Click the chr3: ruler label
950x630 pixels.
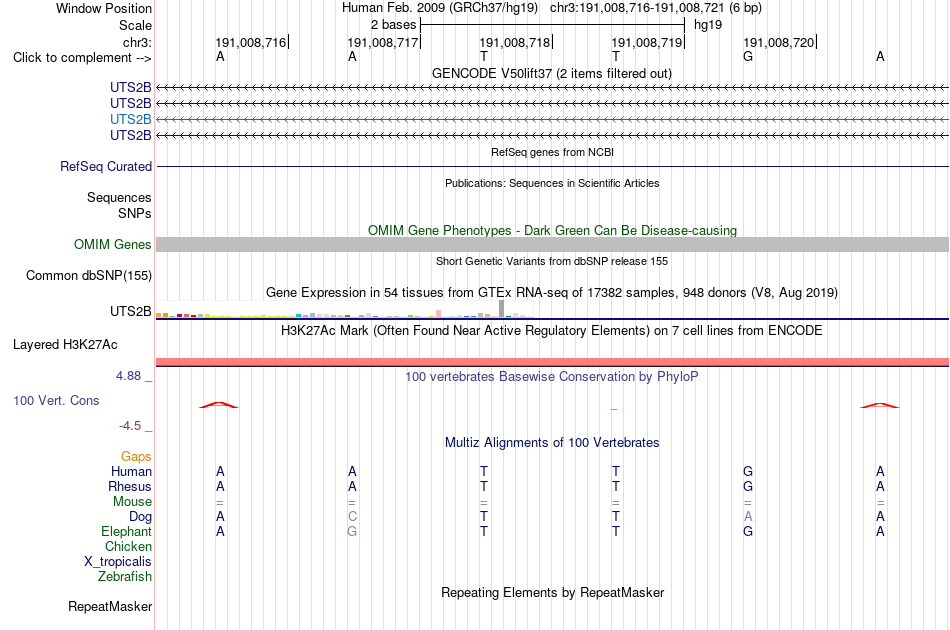(x=137, y=42)
